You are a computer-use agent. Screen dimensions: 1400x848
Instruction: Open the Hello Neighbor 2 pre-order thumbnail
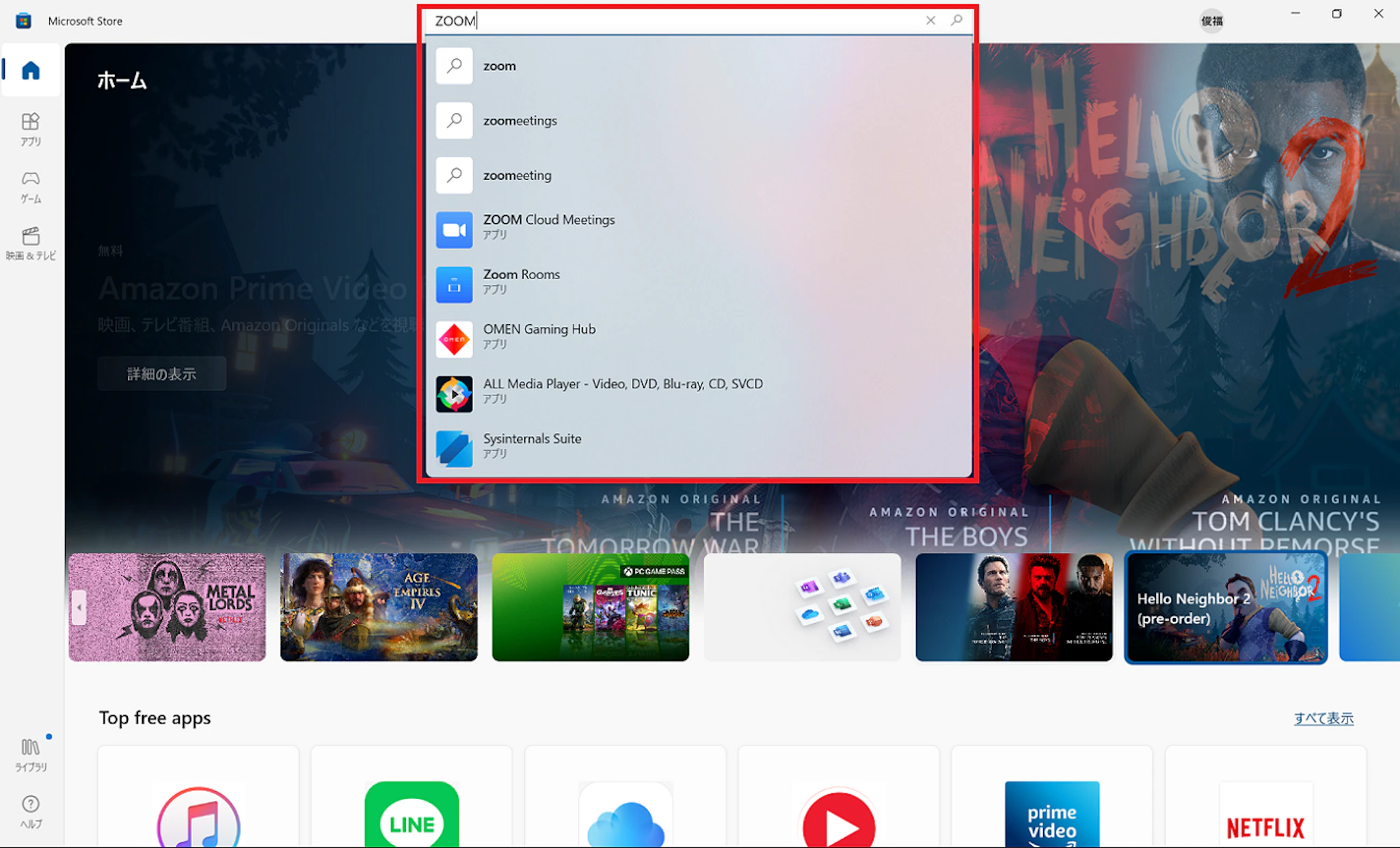point(1226,607)
